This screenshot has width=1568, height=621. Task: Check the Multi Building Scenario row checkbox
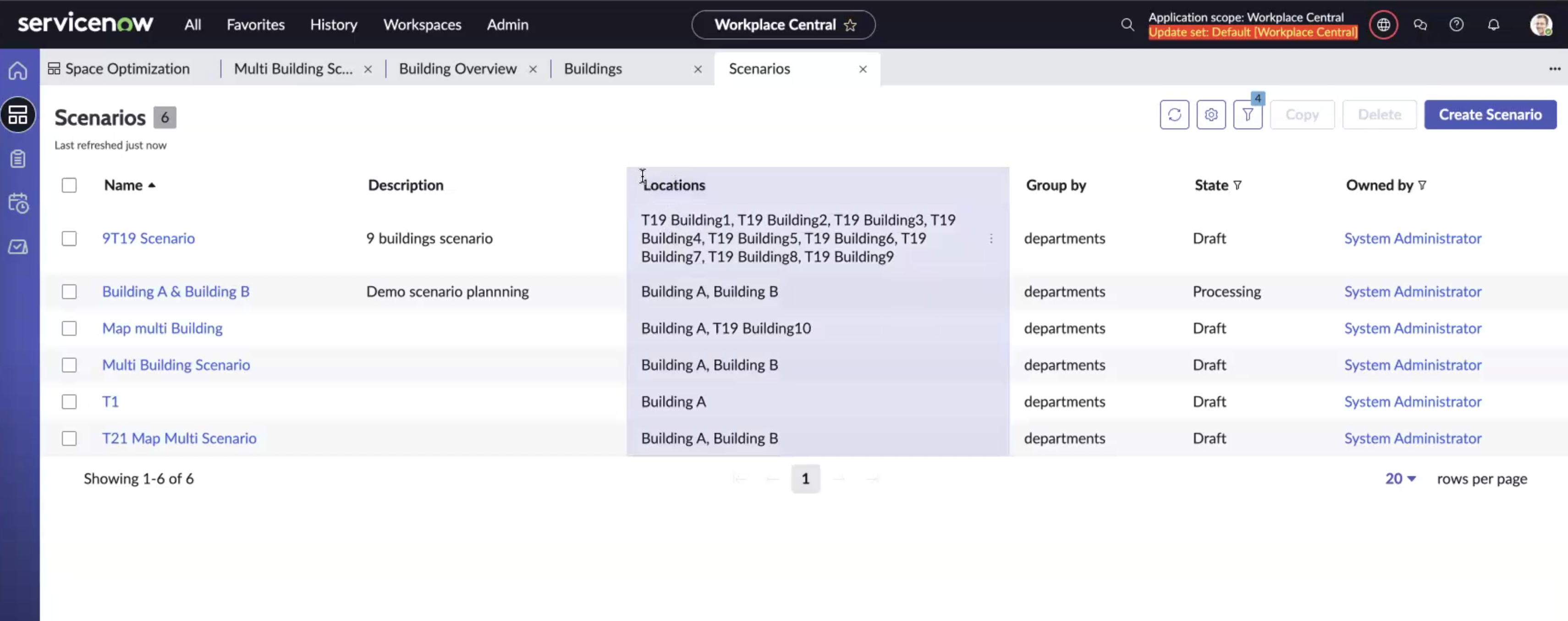tap(69, 365)
